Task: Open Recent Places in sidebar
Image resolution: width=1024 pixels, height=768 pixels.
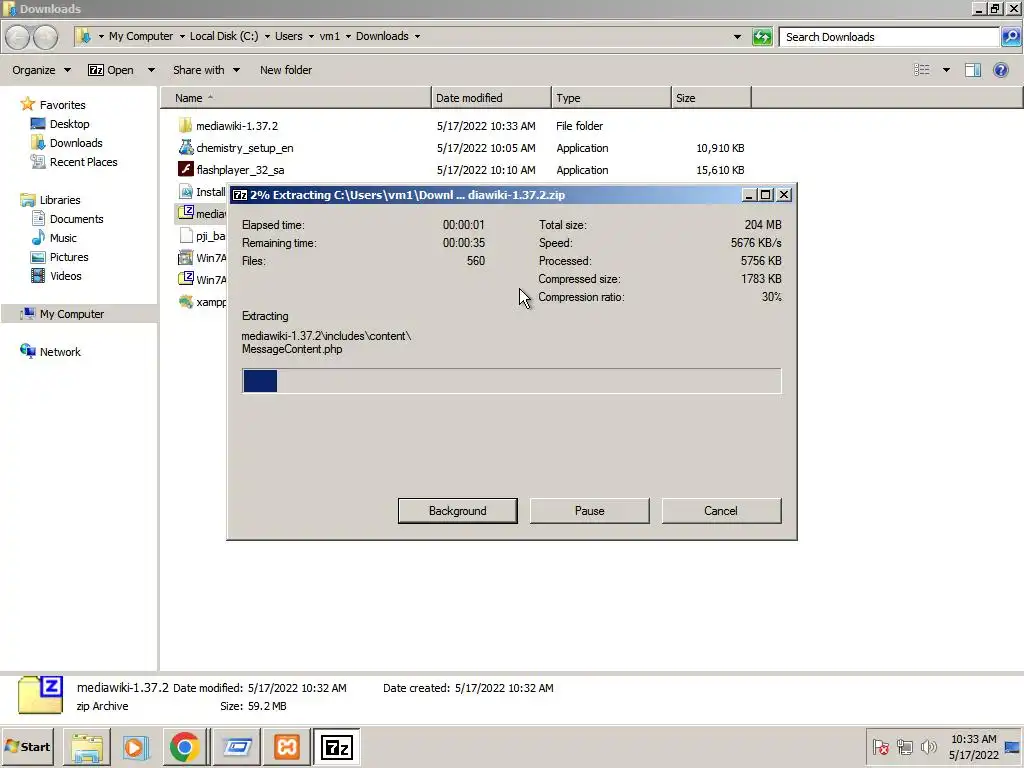Action: coord(84,161)
